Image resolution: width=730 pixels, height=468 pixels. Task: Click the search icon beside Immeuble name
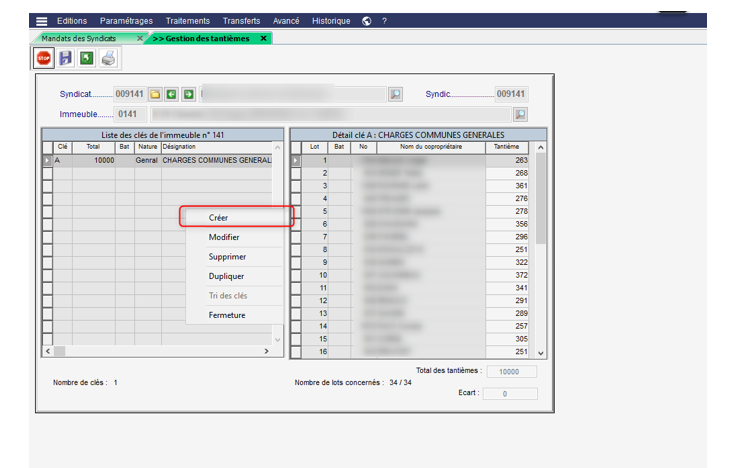tap(520, 114)
